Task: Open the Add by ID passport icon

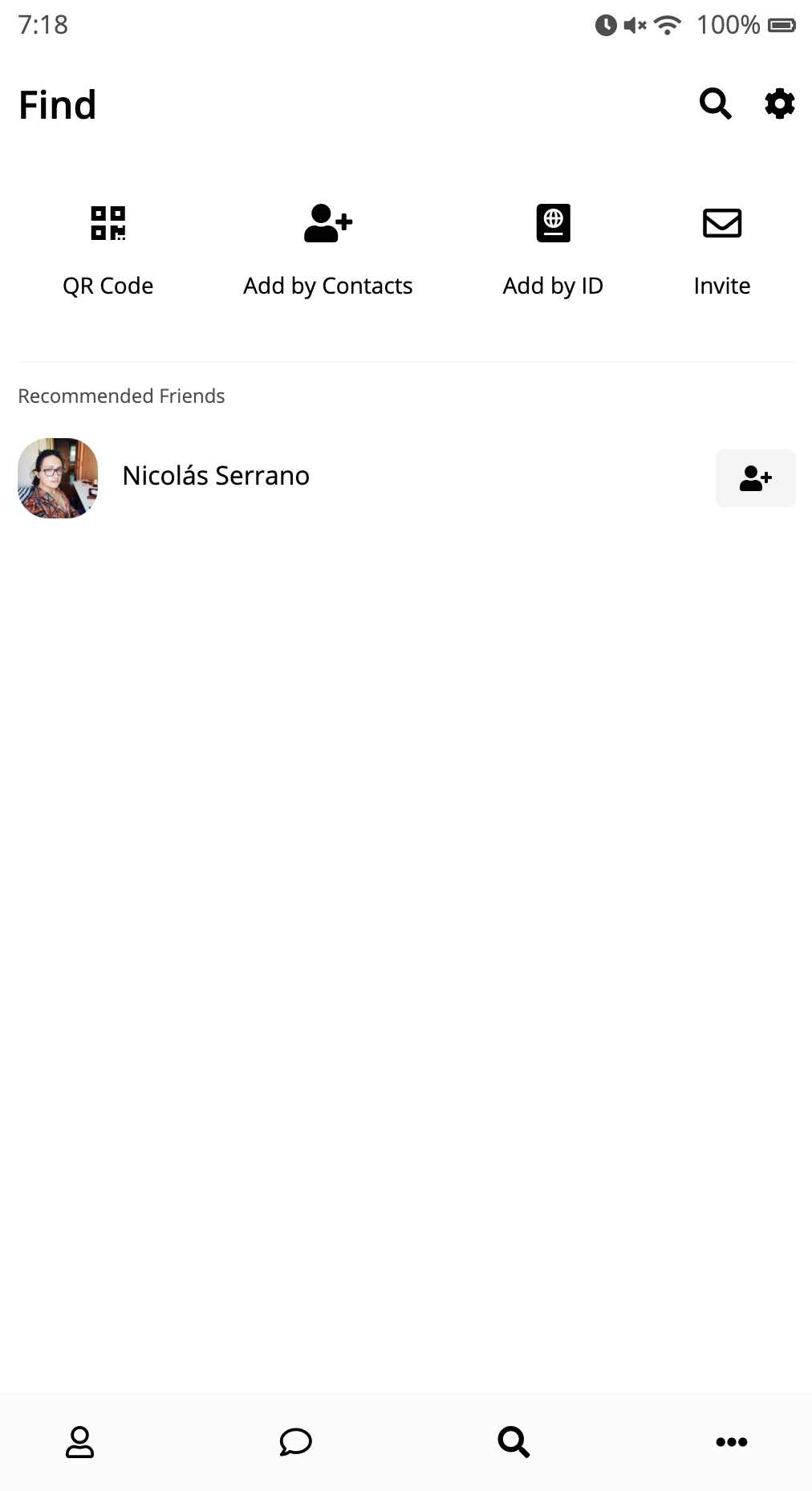Action: pyautogui.click(x=553, y=223)
